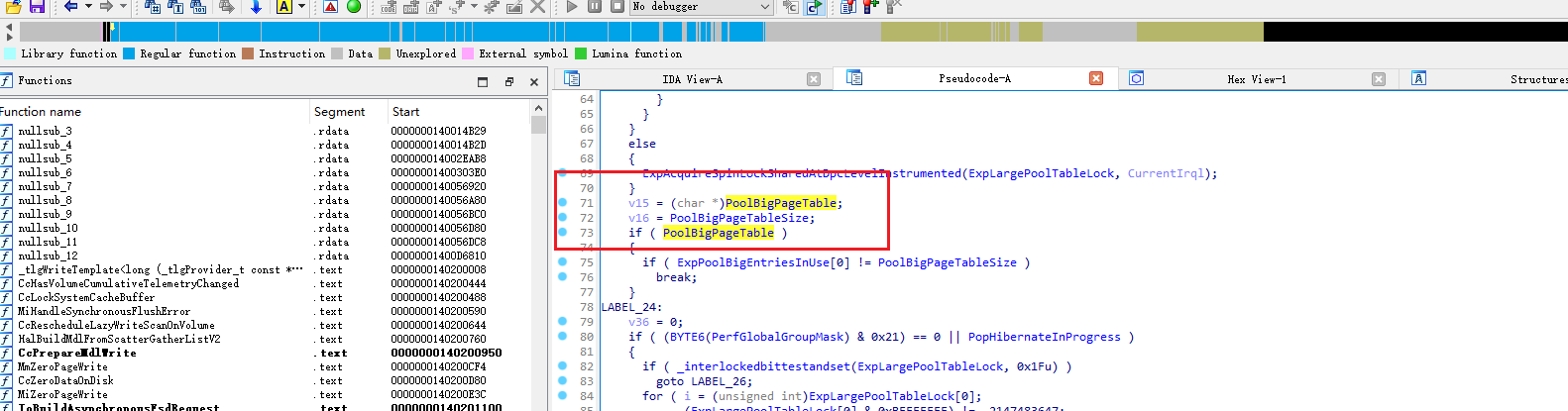Click the green circle status icon
The height and width of the screenshot is (411, 1568).
coord(354,7)
